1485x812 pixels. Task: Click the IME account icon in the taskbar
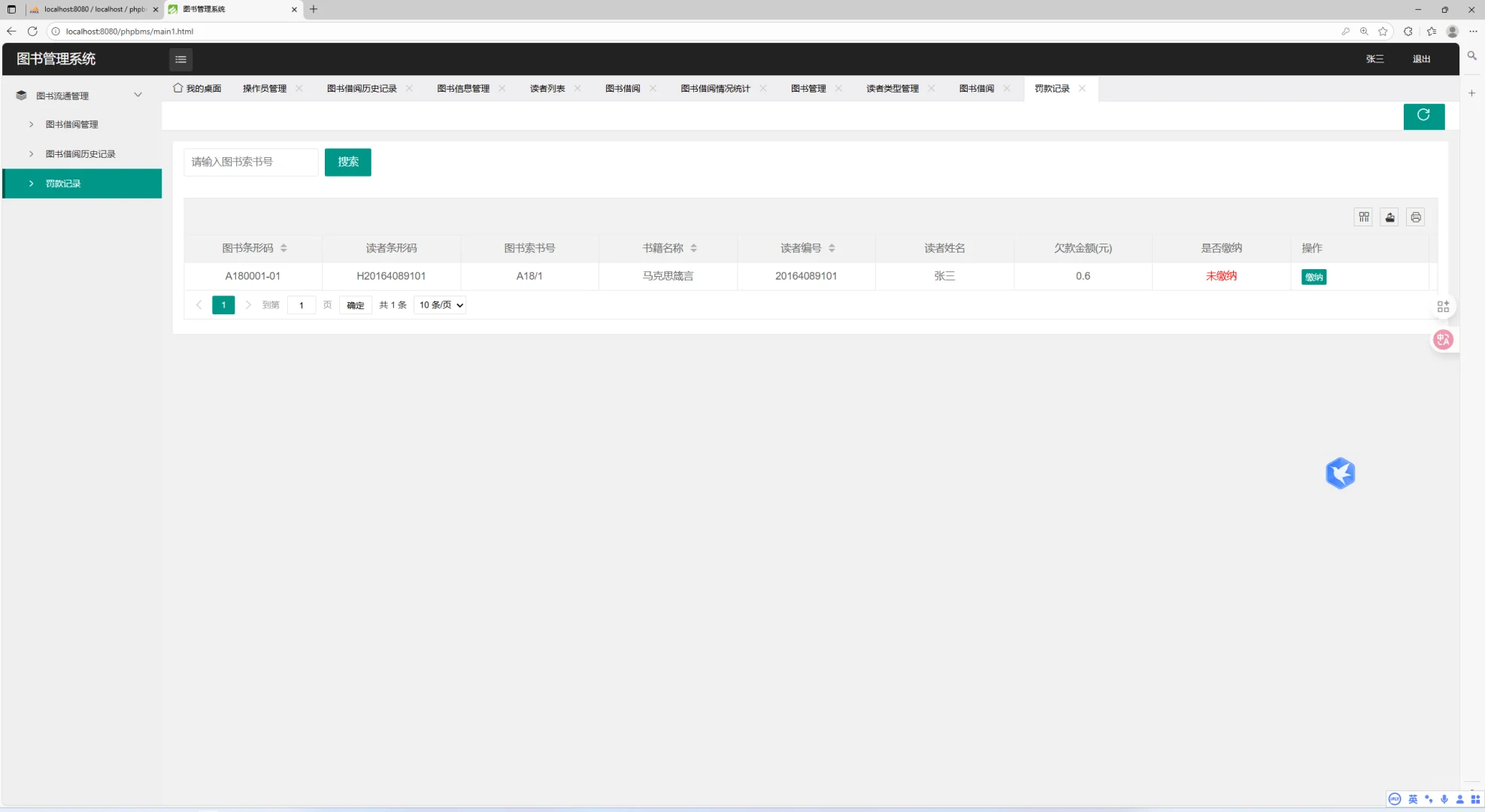[x=1459, y=799]
